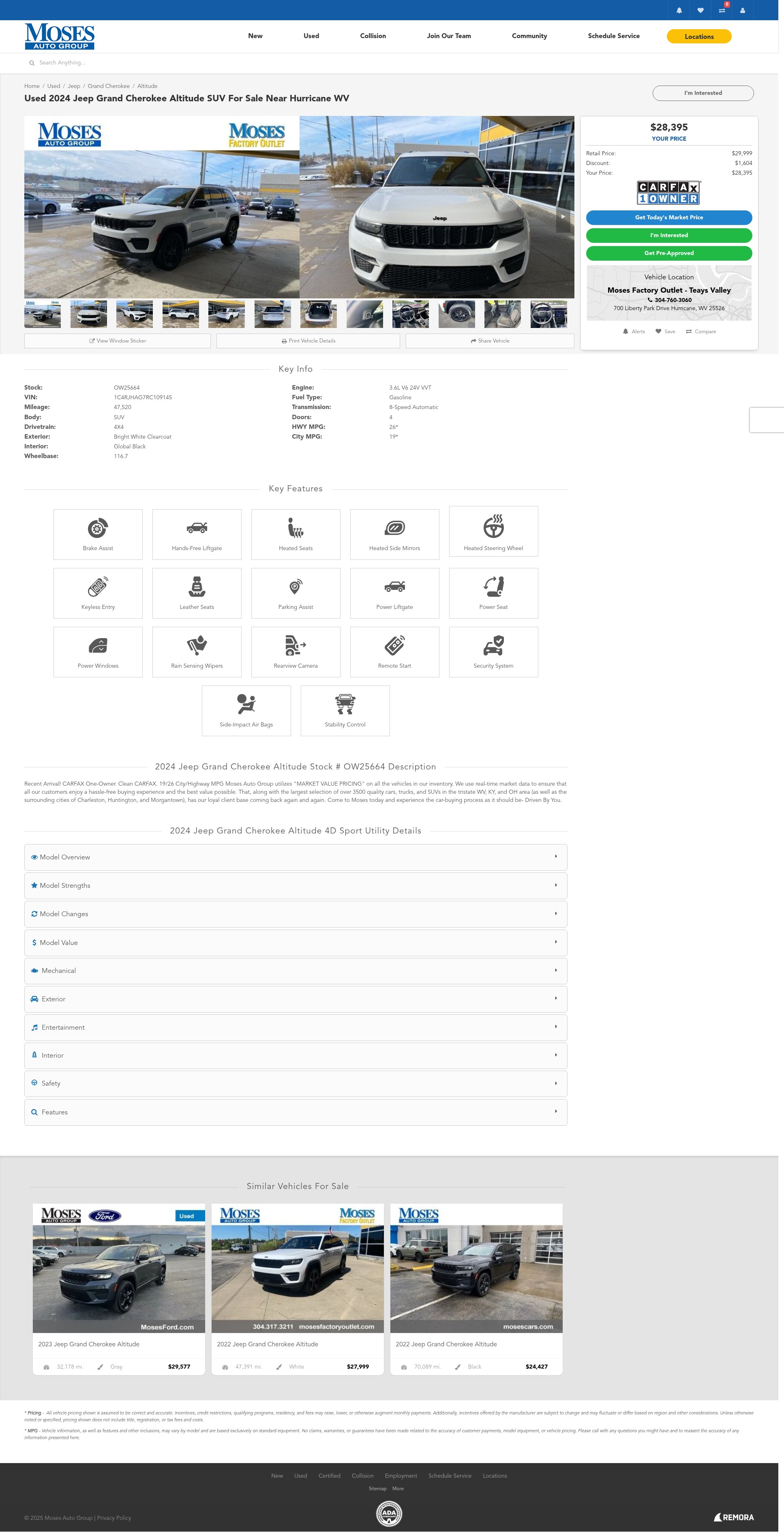Open the Collision menu item

click(373, 36)
